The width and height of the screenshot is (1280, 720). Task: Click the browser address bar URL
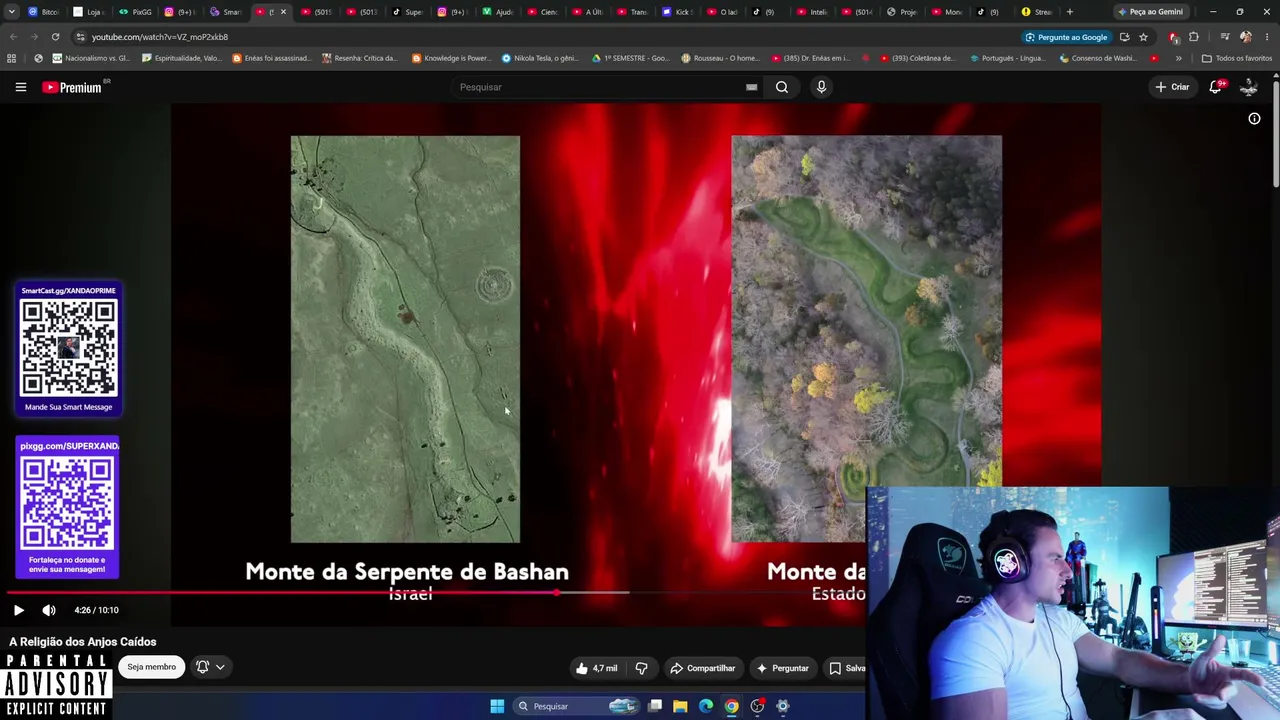pyautogui.click(x=160, y=37)
